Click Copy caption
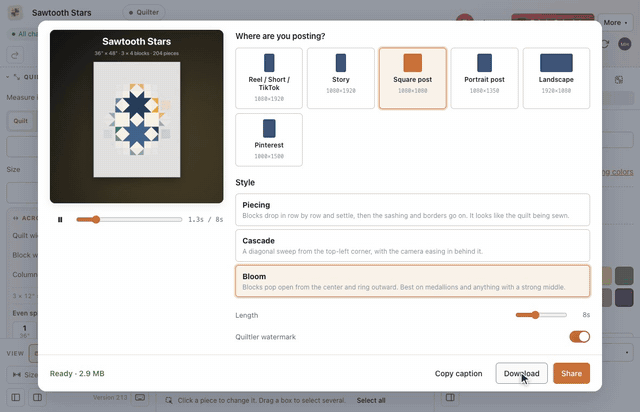 click(x=458, y=373)
